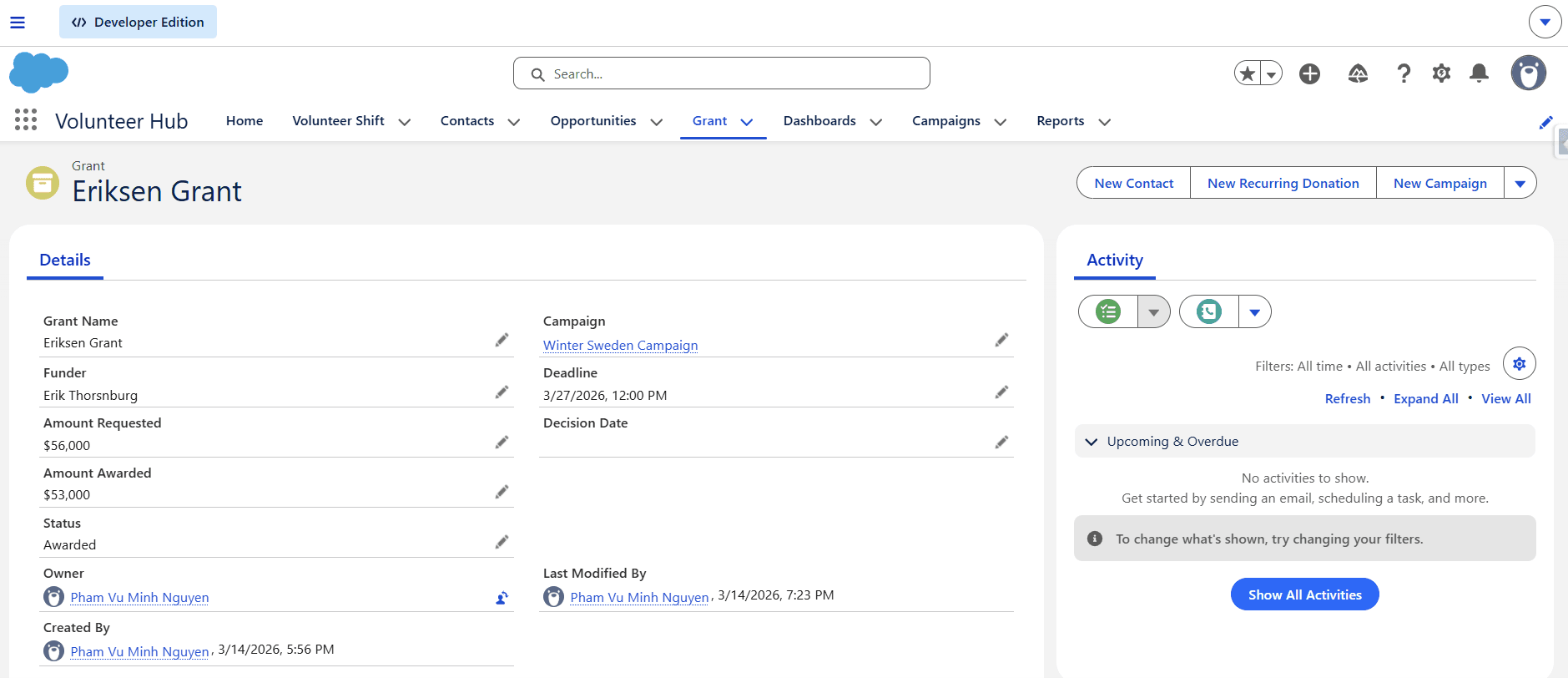Click the info icon in filter notice
The image size is (1568, 678).
[x=1095, y=539]
